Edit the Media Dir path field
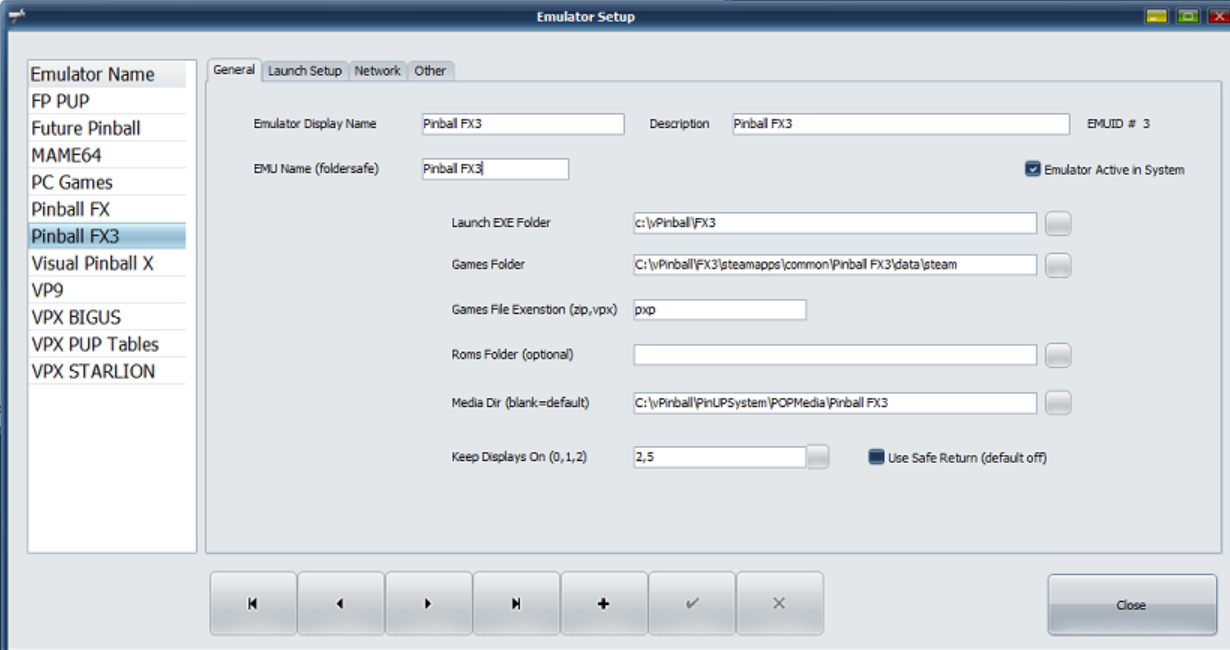The width and height of the screenshot is (1230, 650). coord(835,403)
